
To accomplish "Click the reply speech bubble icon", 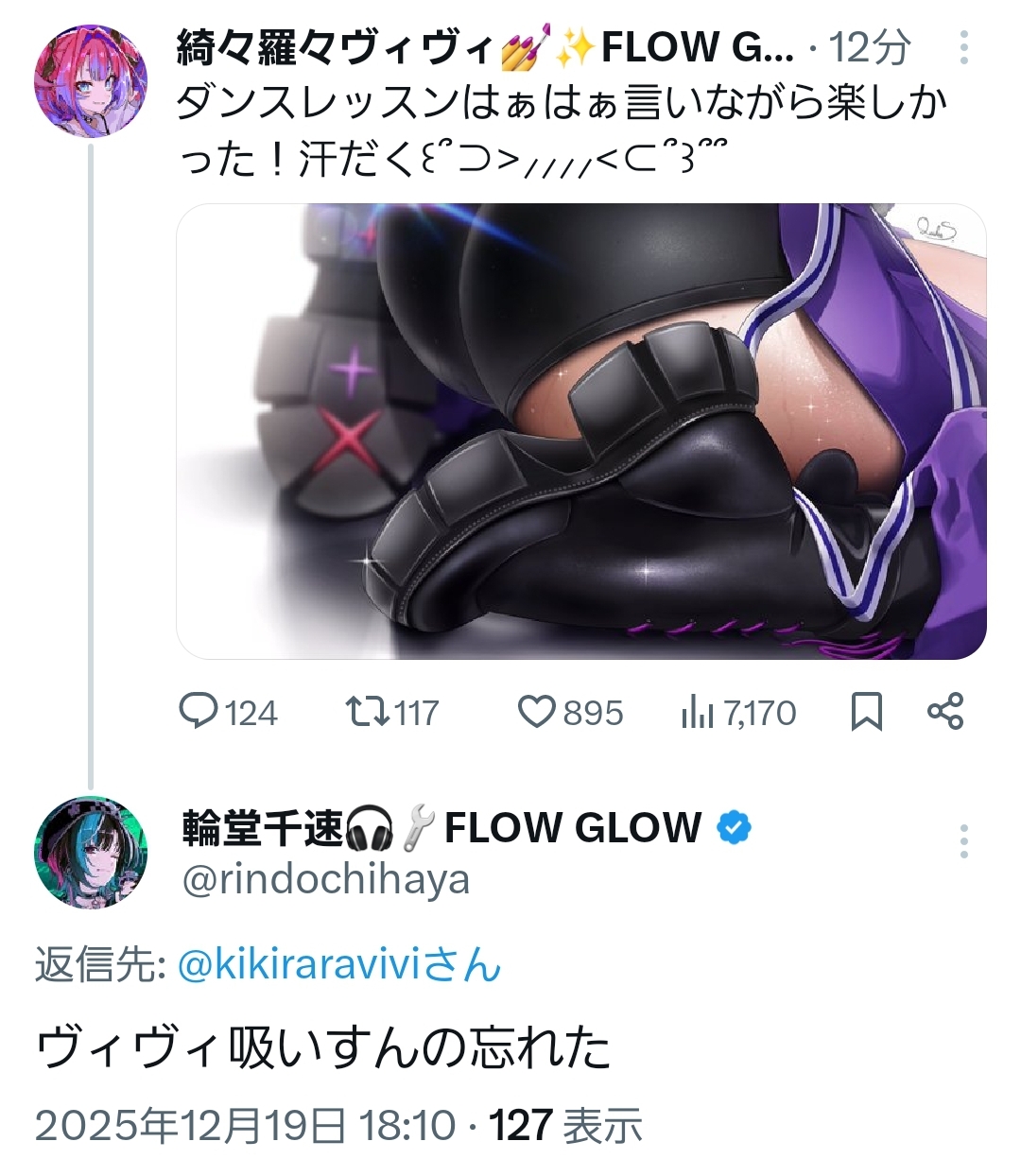I will point(199,711).
